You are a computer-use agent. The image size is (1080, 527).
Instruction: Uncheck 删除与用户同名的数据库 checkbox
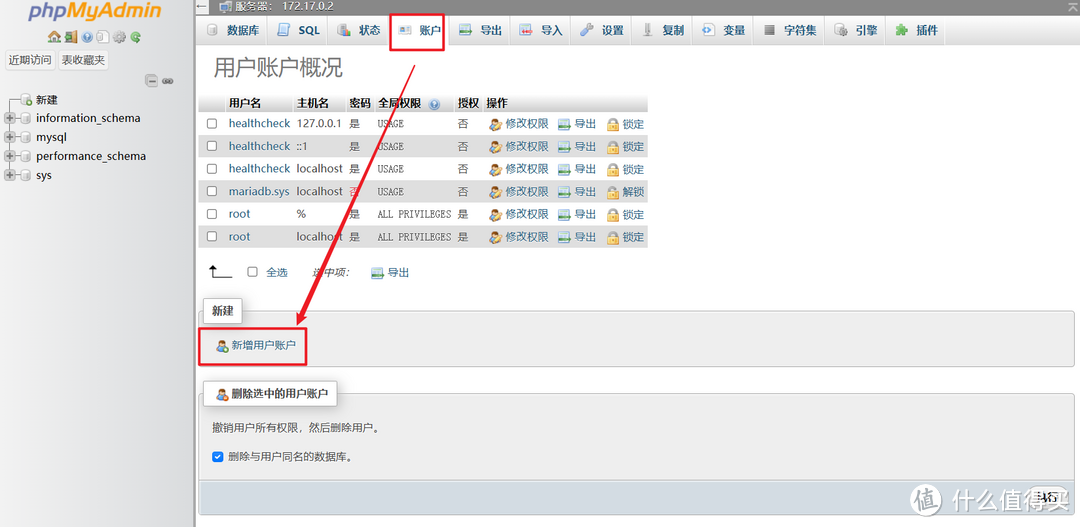click(x=218, y=456)
